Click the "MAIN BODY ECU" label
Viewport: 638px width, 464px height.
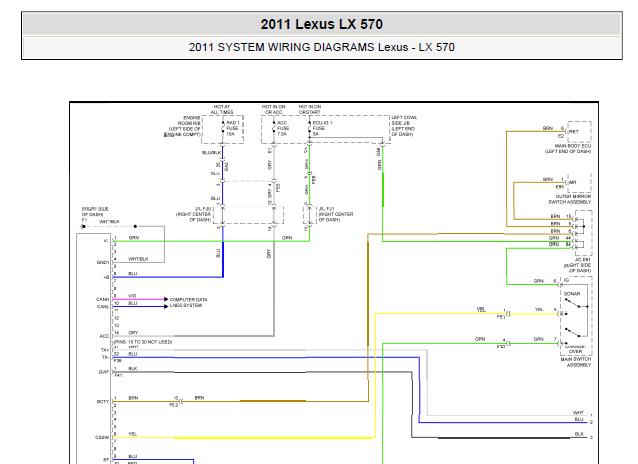(568, 149)
